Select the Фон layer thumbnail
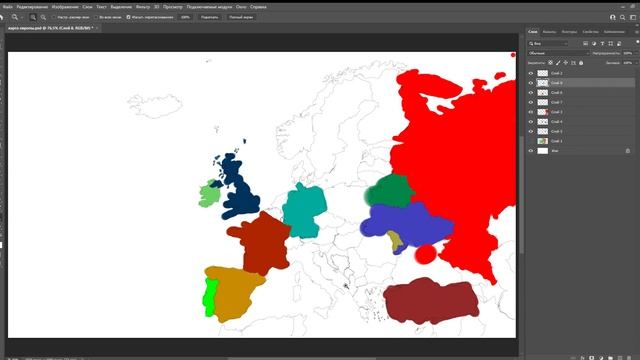The height and width of the screenshot is (360, 640). point(542,151)
